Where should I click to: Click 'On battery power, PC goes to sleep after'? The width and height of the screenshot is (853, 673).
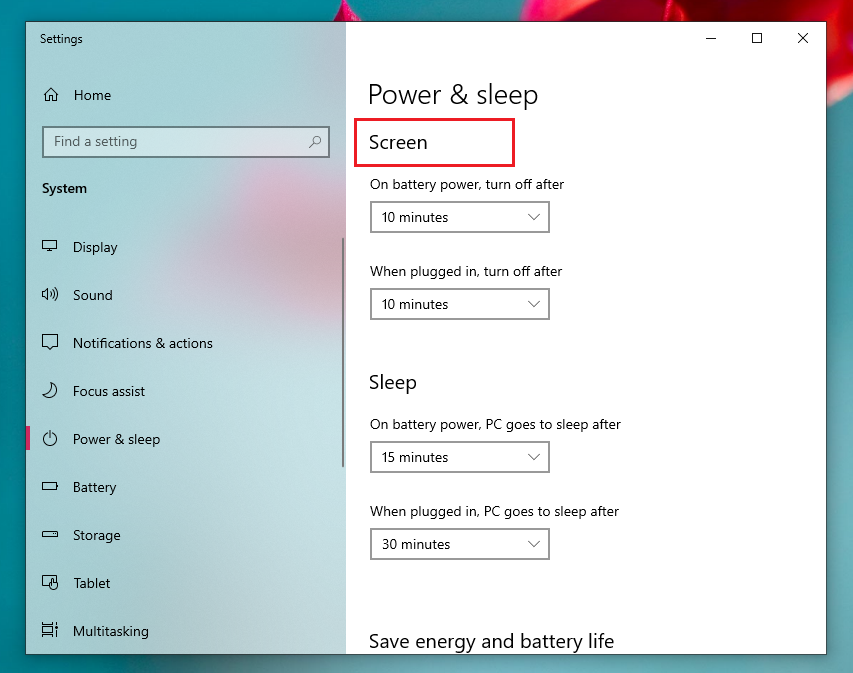click(x=495, y=424)
